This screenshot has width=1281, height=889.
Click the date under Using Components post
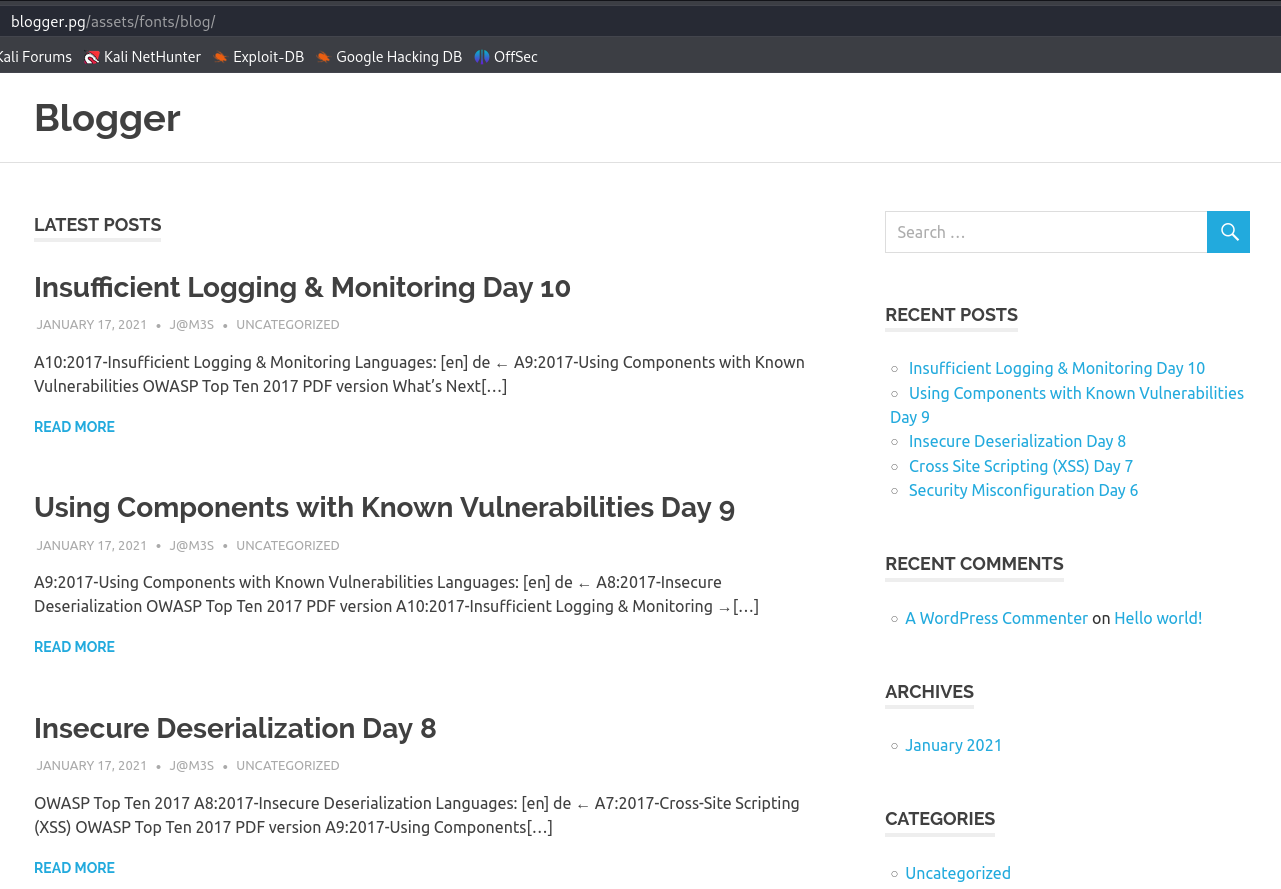[92, 546]
